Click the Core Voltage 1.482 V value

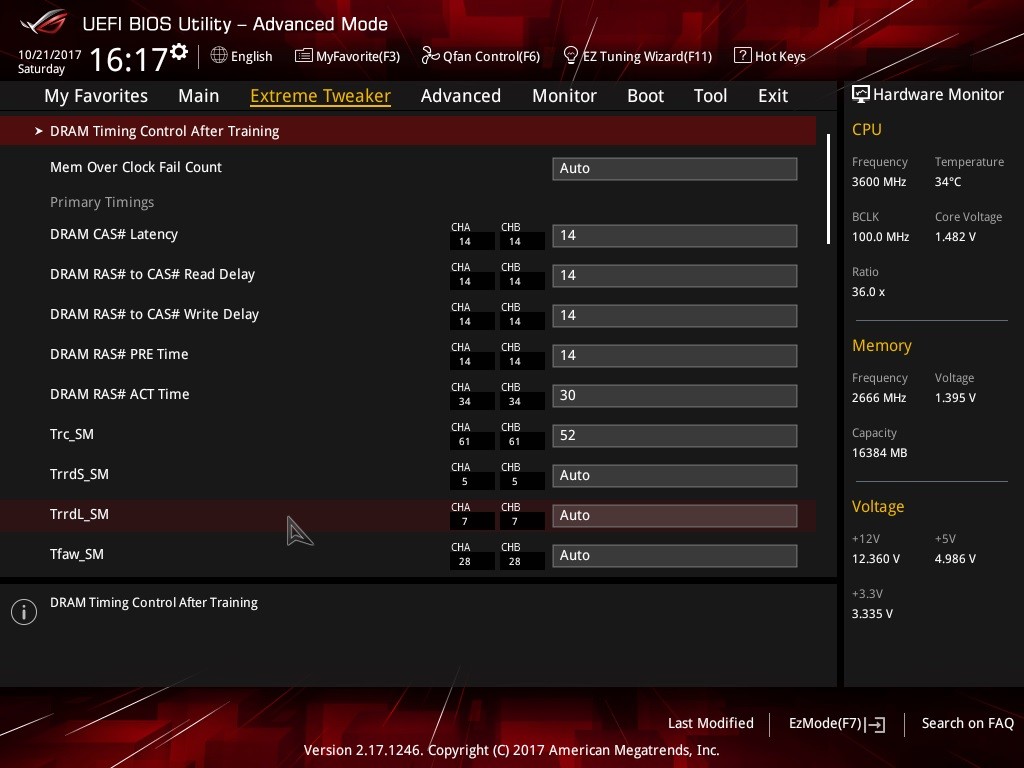(955, 236)
